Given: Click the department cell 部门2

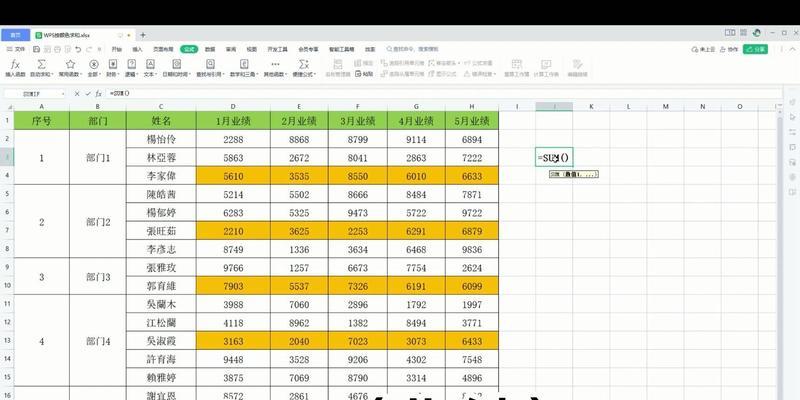Looking at the screenshot, I should pos(97,222).
